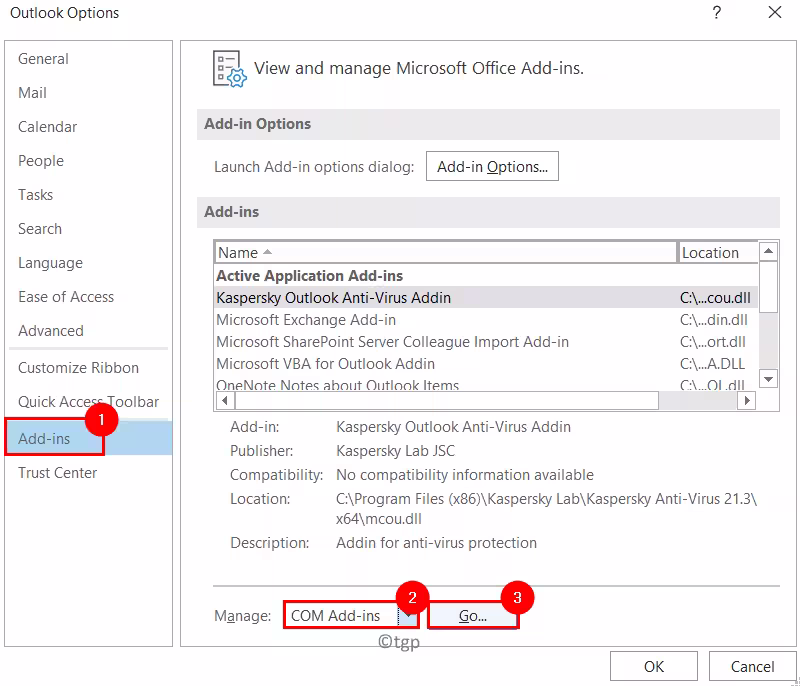Sort add-ins by the Location column
800x686 pixels.
716,253
